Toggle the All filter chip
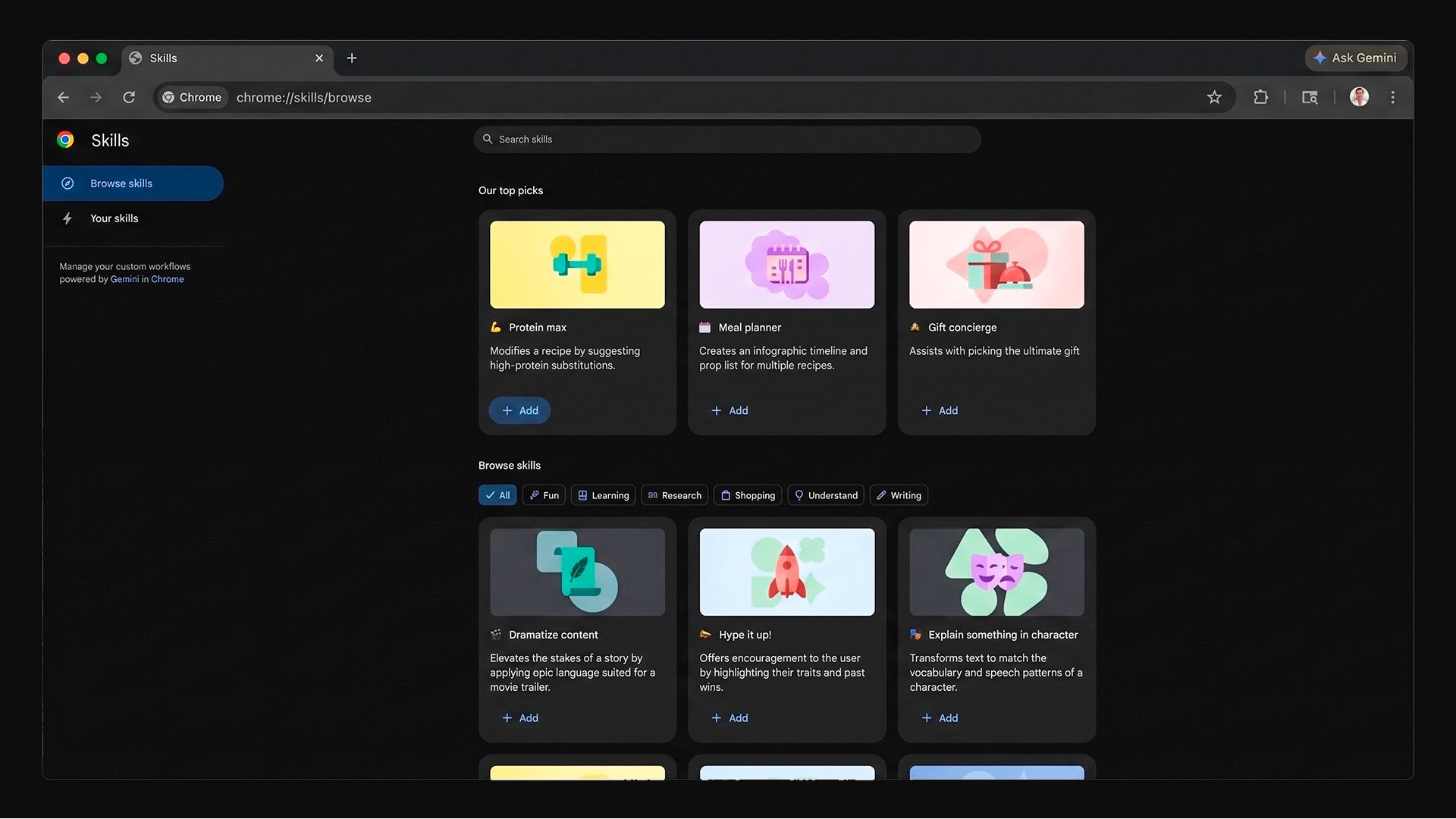1456x819 pixels. coord(497,495)
